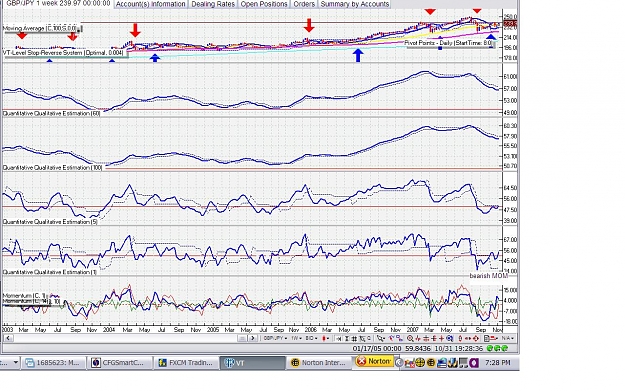625x391 pixels.
Task: Open the quick launch overflow arrow on taskbar
Action: click(x=15, y=363)
